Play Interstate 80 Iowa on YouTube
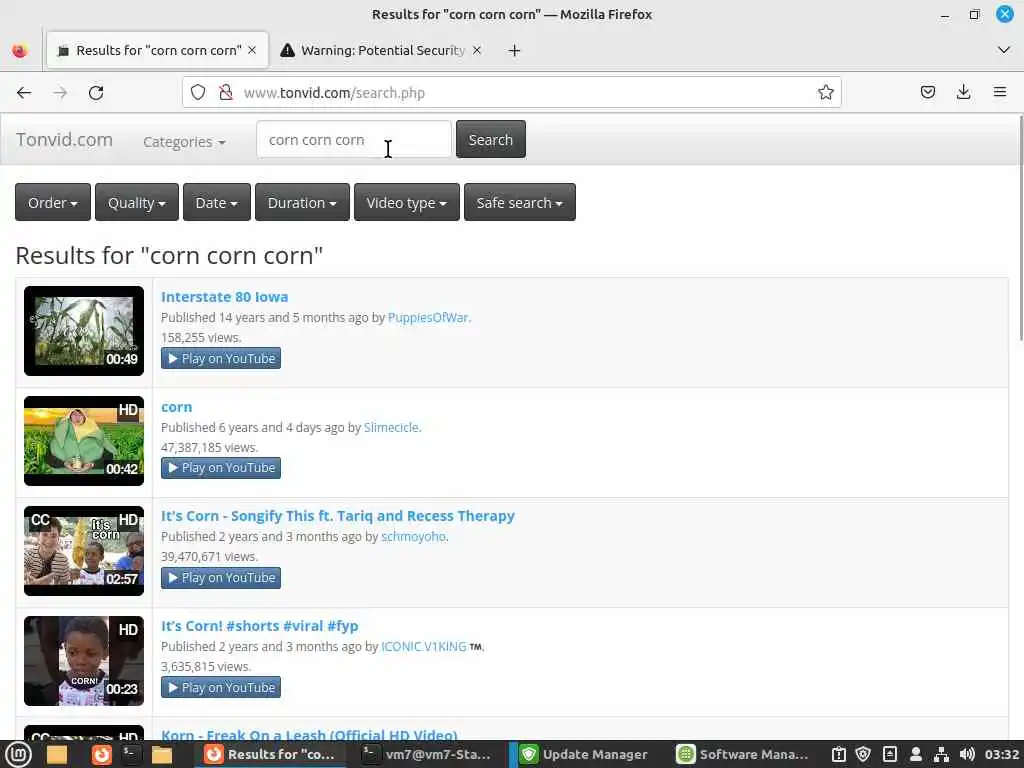Screen dimensions: 1024x768 221,359
